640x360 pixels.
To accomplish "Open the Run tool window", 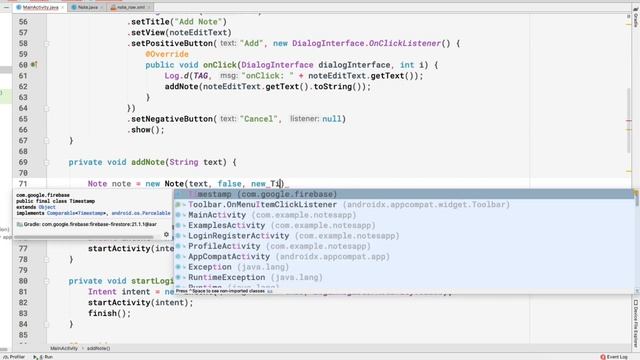I will (43, 357).
